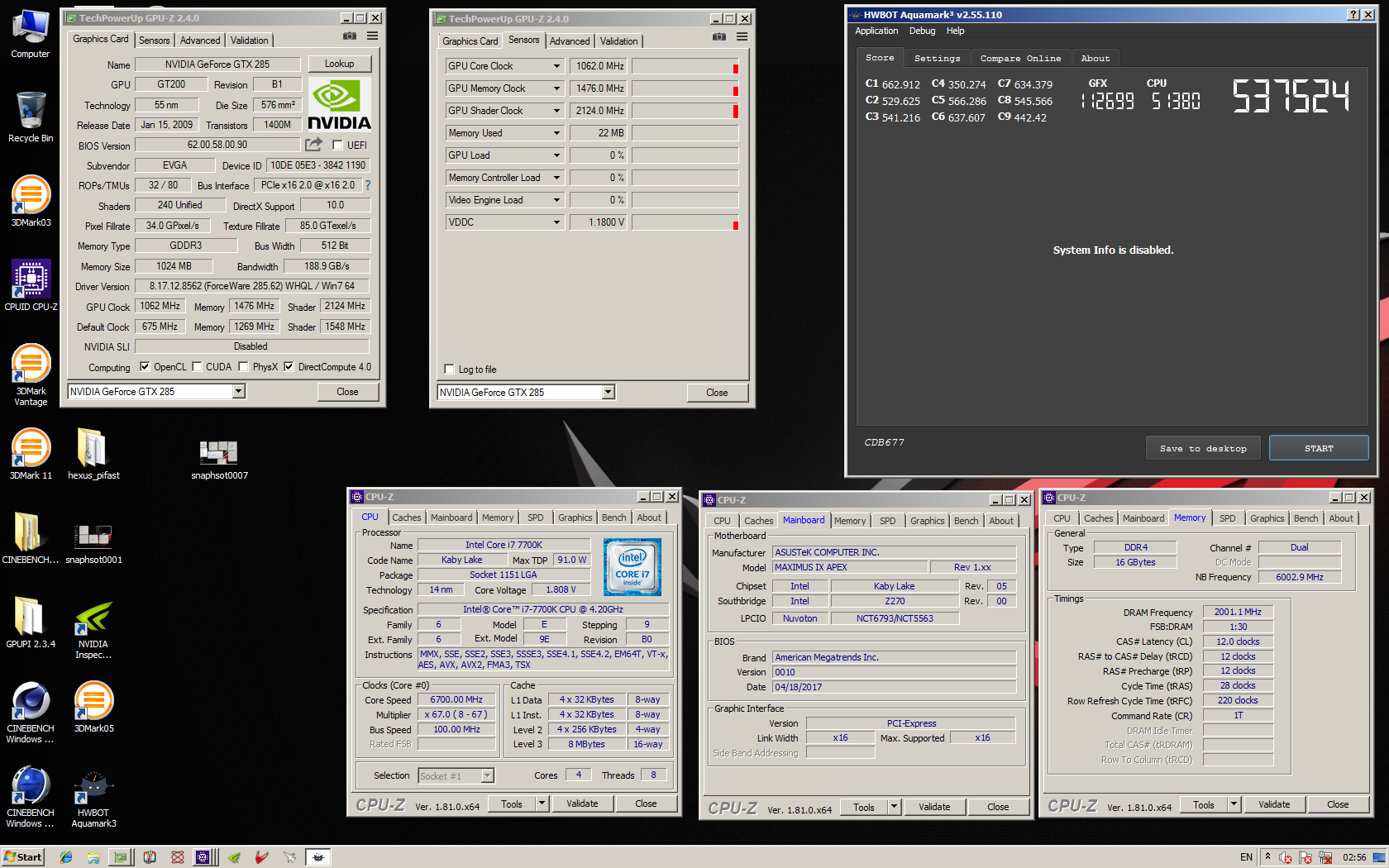Viewport: 1389px width, 868px height.
Task: Toggle the DirectCompute 4.0 checkbox
Action: pos(289,367)
